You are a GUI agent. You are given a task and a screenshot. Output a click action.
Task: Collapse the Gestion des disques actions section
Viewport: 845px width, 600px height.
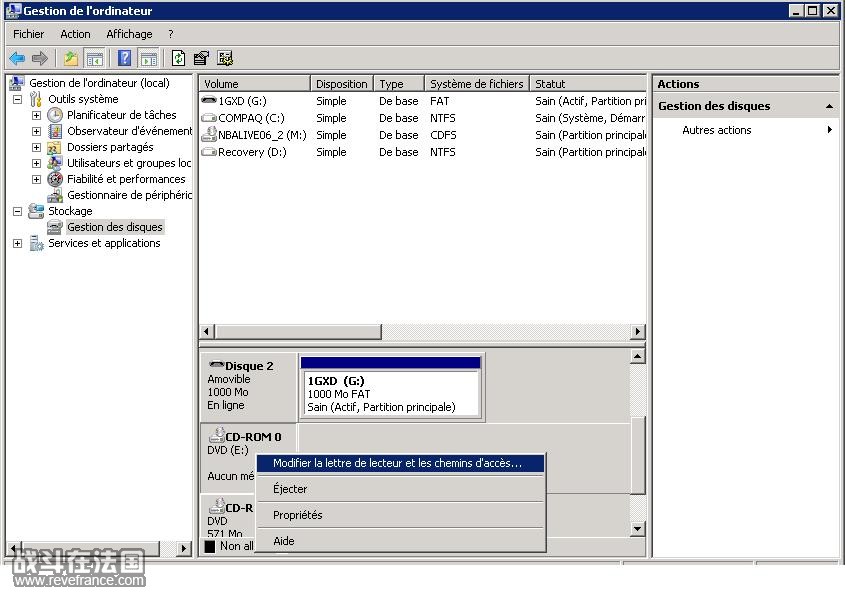point(829,106)
